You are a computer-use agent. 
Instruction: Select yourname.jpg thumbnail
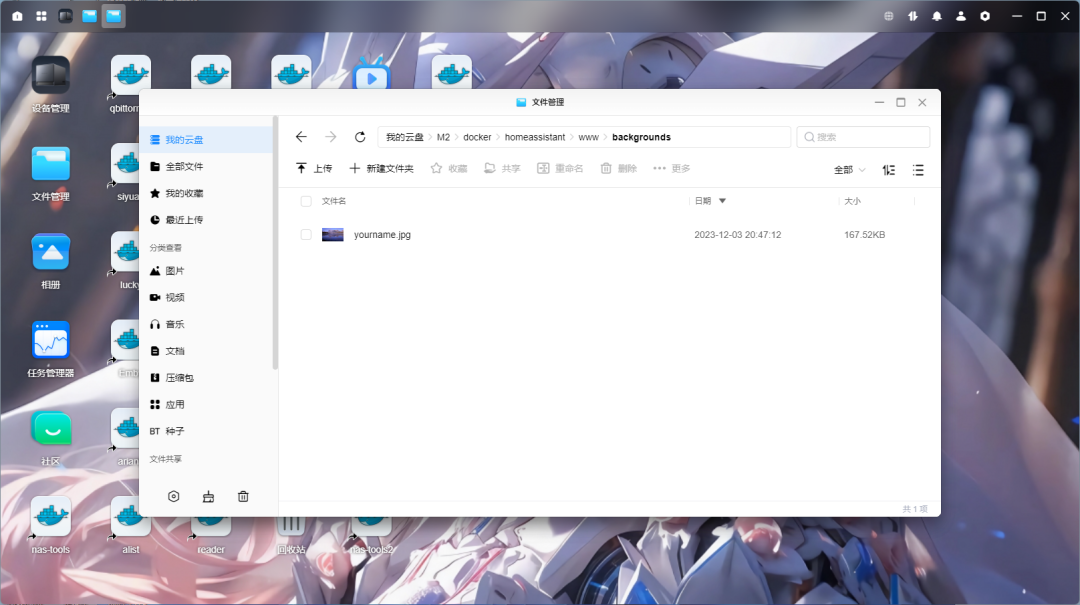[333, 234]
